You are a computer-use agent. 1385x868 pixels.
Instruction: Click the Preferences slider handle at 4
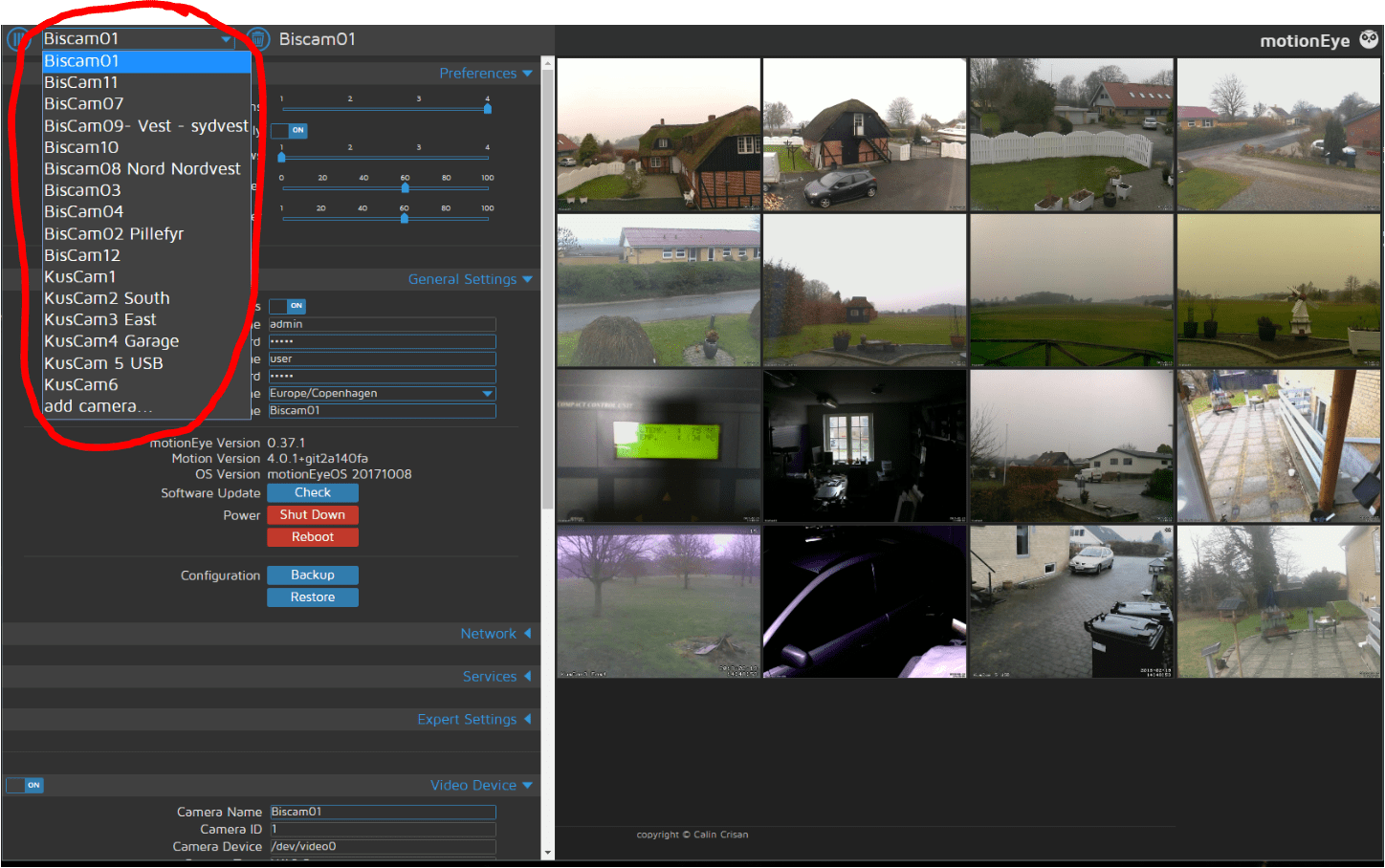click(487, 109)
